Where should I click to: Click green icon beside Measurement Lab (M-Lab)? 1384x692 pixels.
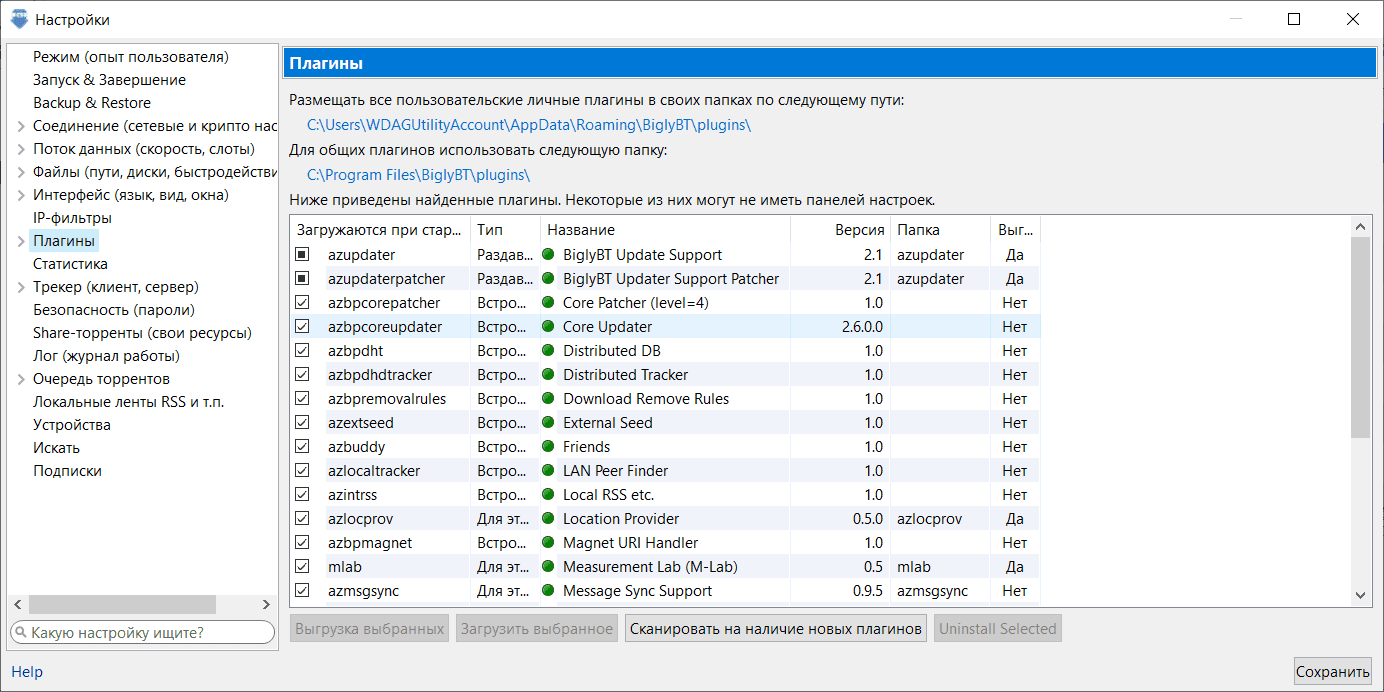548,567
